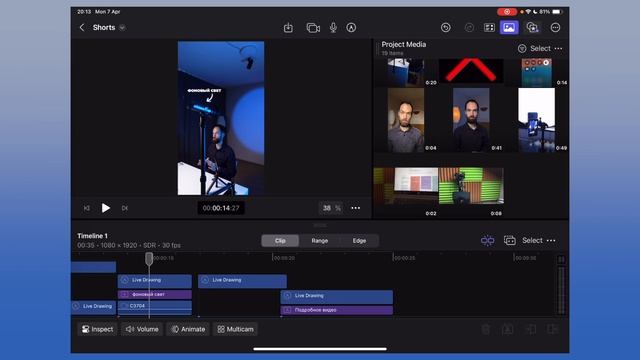640x360 pixels.
Task: Select the purple фоновый свет title clip
Action: (155, 295)
